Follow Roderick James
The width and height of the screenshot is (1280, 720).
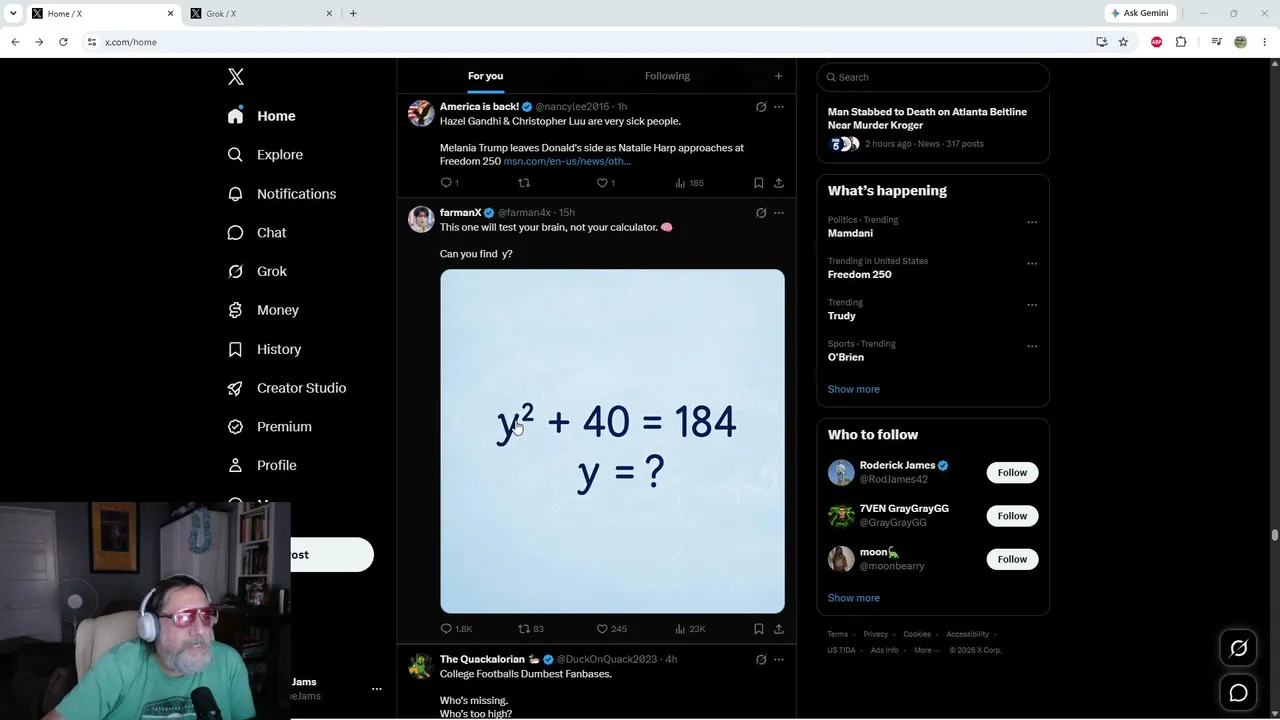pos(1012,473)
